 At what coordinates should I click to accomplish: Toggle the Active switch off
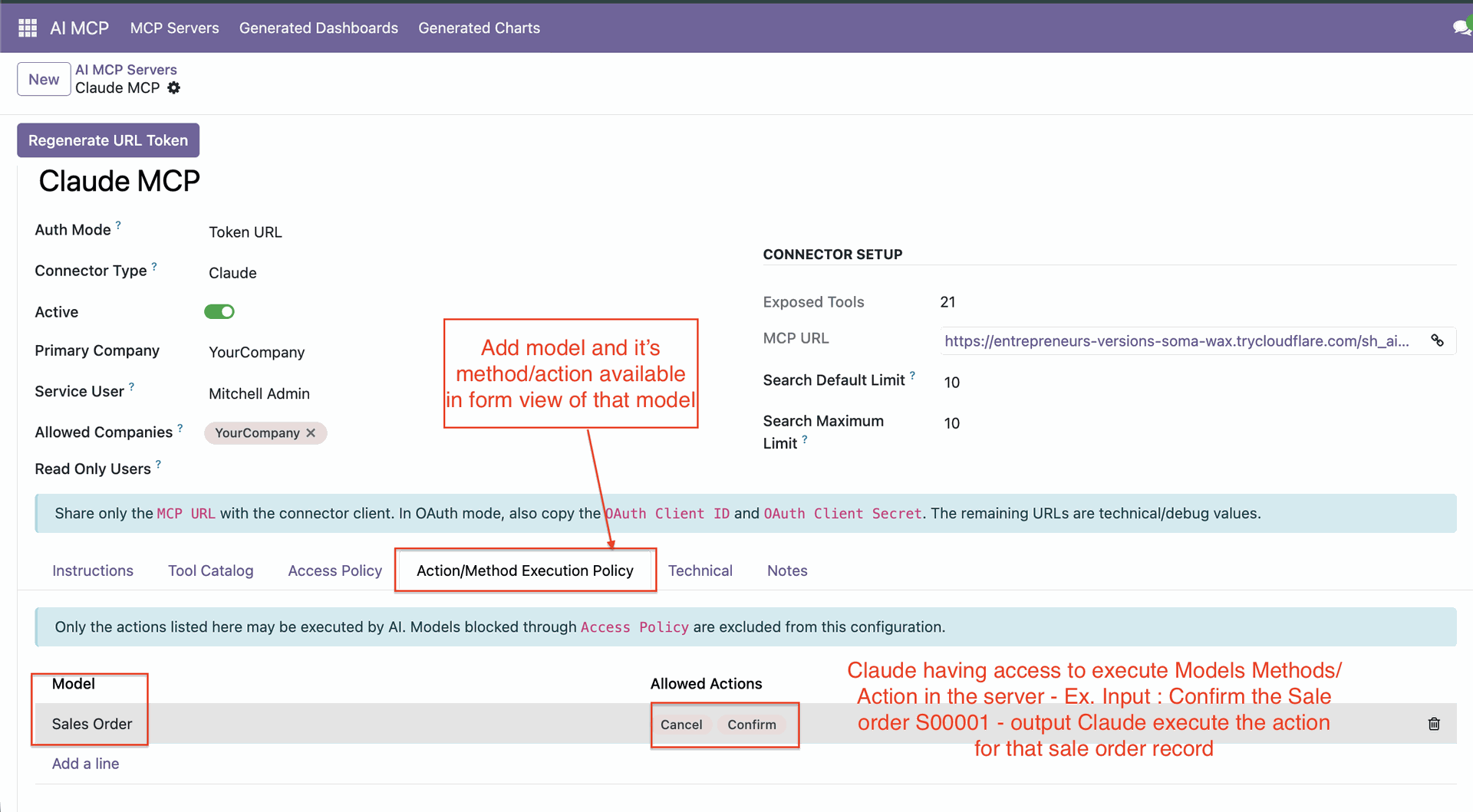point(219,311)
